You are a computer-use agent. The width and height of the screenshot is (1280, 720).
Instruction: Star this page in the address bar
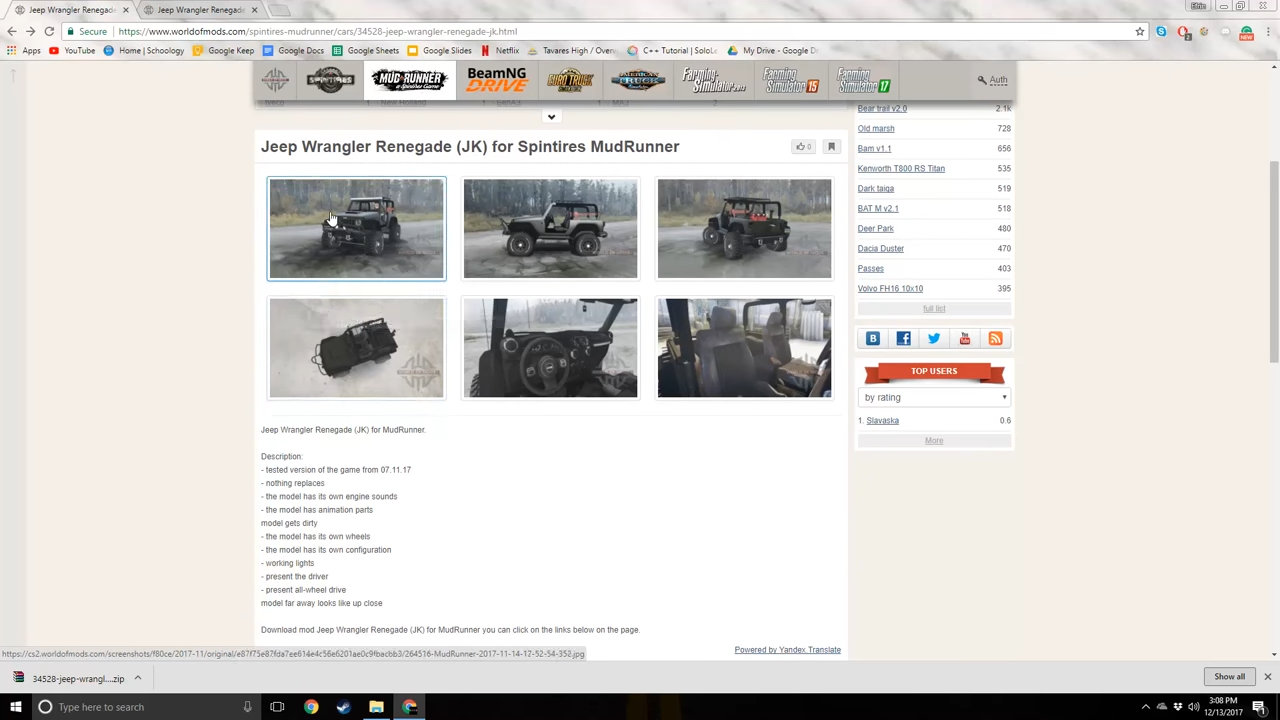tap(1139, 32)
